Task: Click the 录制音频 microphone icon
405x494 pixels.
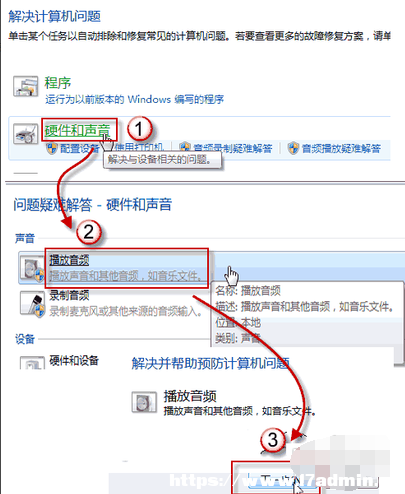Action: [x=32, y=304]
